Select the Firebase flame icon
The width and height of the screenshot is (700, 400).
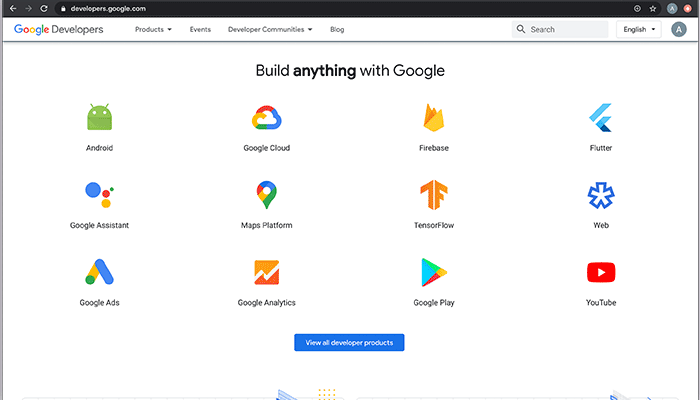pos(433,118)
